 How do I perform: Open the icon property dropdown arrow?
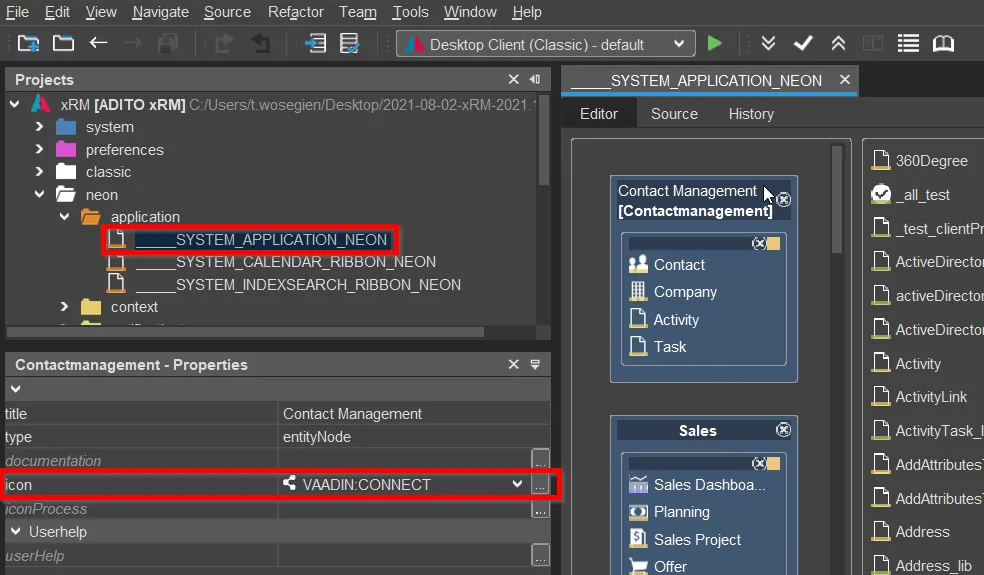click(517, 484)
